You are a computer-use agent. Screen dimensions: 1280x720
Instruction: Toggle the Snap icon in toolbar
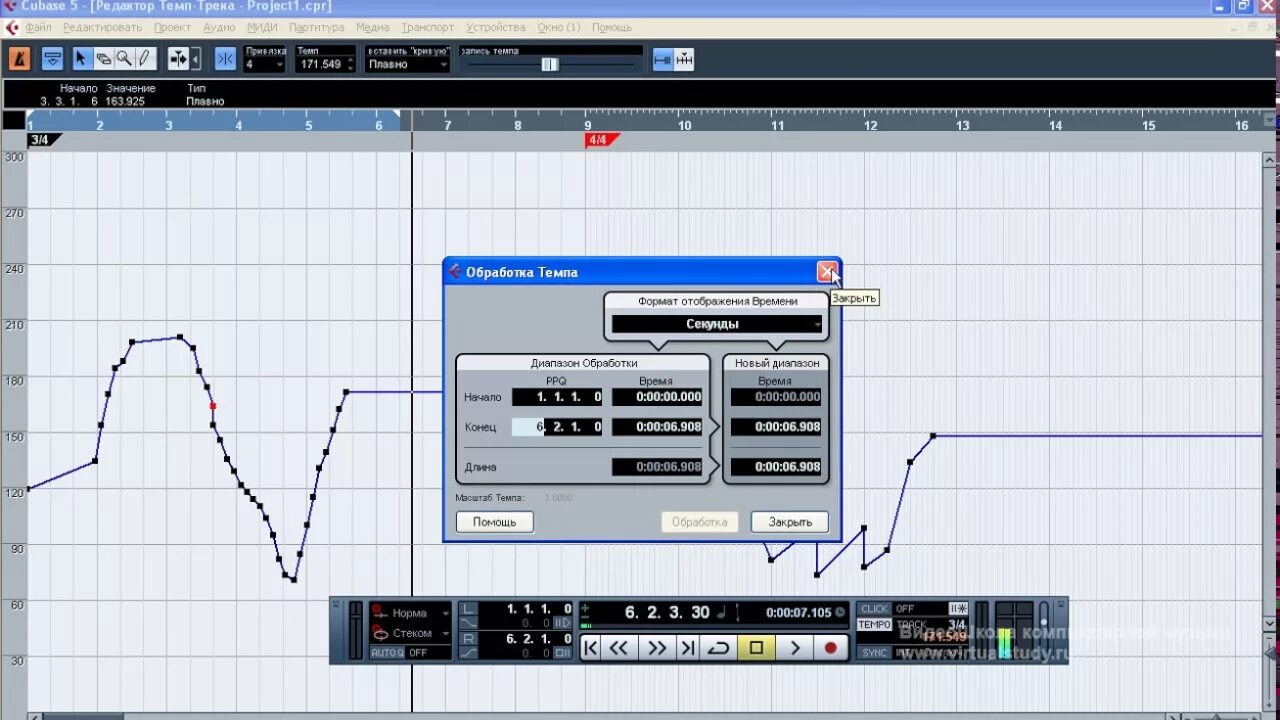click(x=225, y=59)
